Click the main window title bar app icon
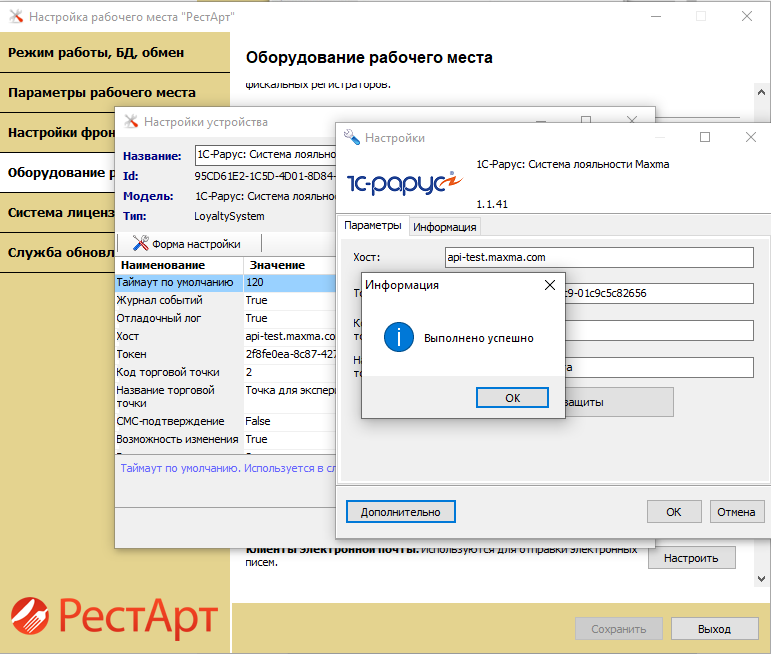The image size is (771, 654). pos(16,16)
